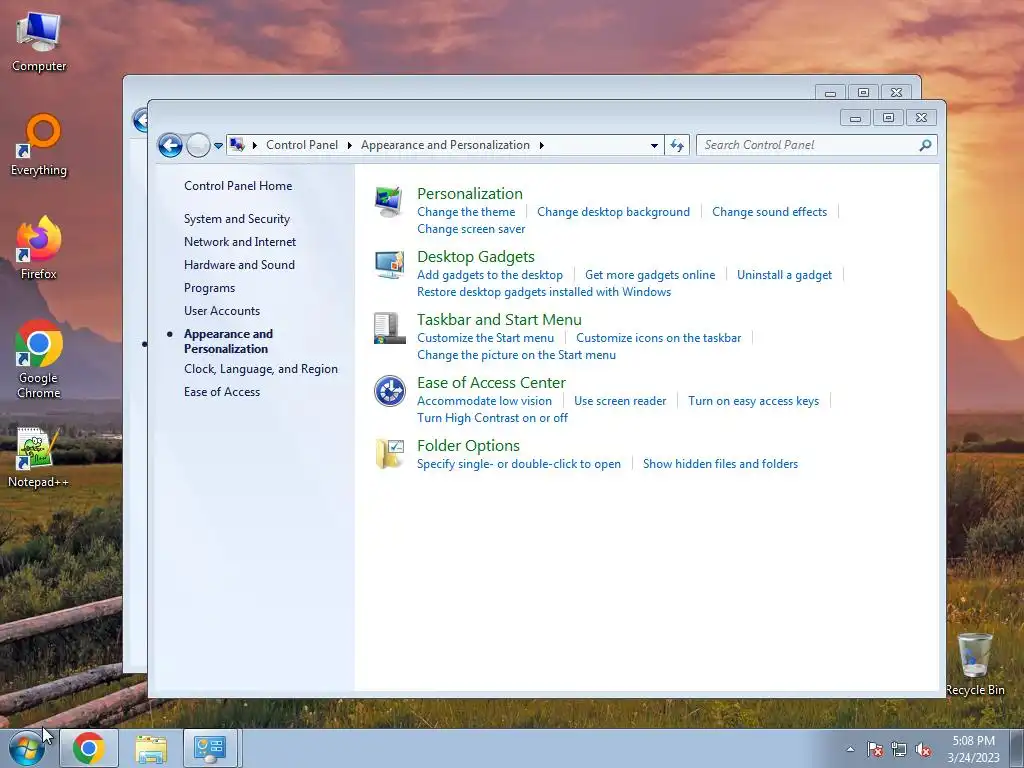Viewport: 1024px width, 768px height.
Task: Click Change the picture on Start menu
Action: point(516,355)
